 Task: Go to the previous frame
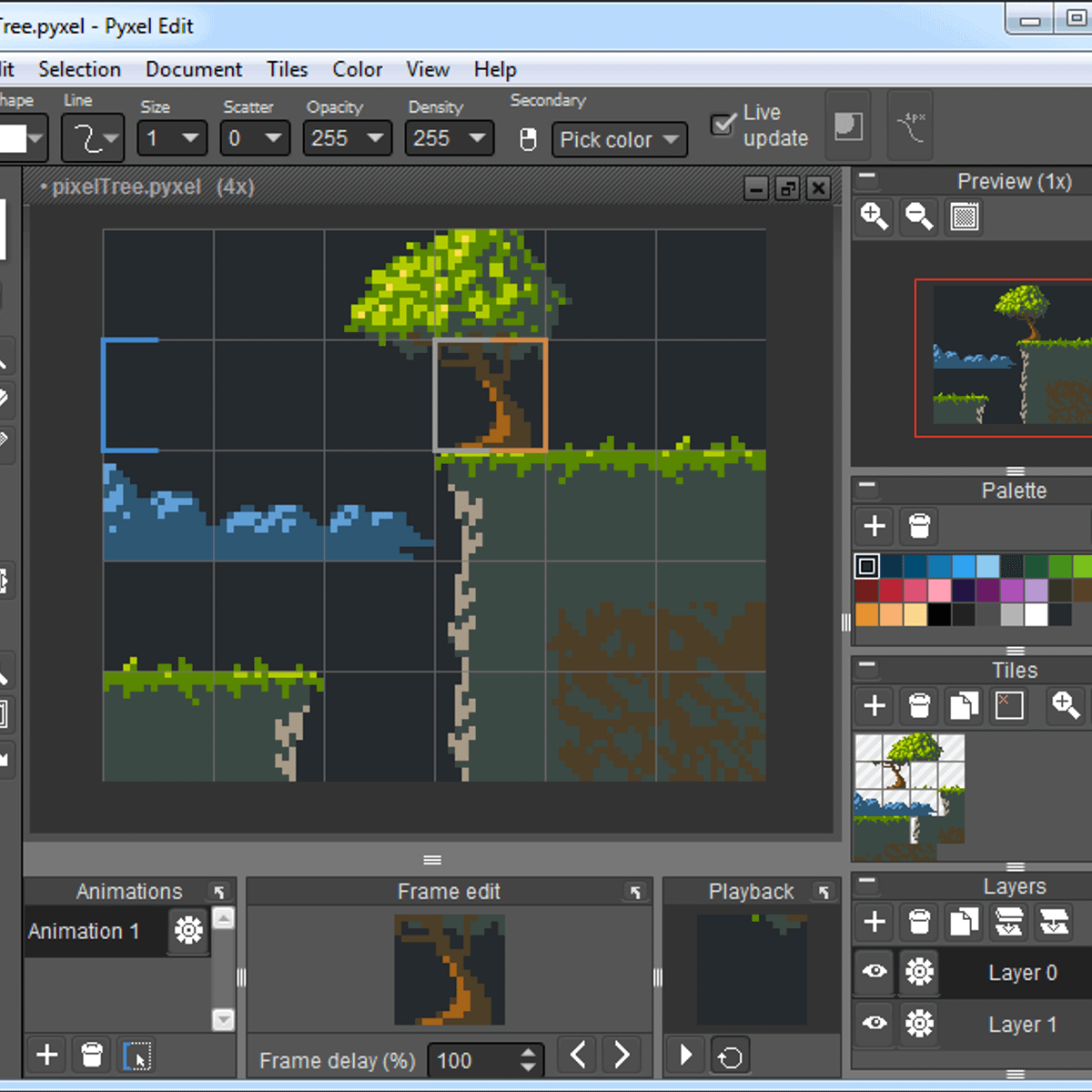click(578, 1055)
